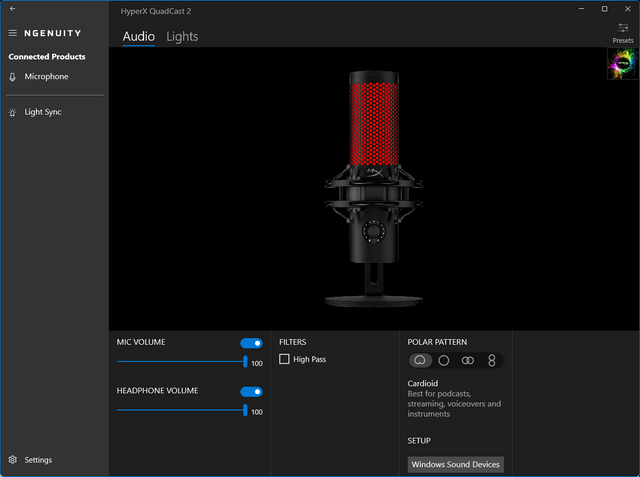Image resolution: width=640 pixels, height=477 pixels.
Task: Switch to the Lights tab
Action: tap(182, 36)
